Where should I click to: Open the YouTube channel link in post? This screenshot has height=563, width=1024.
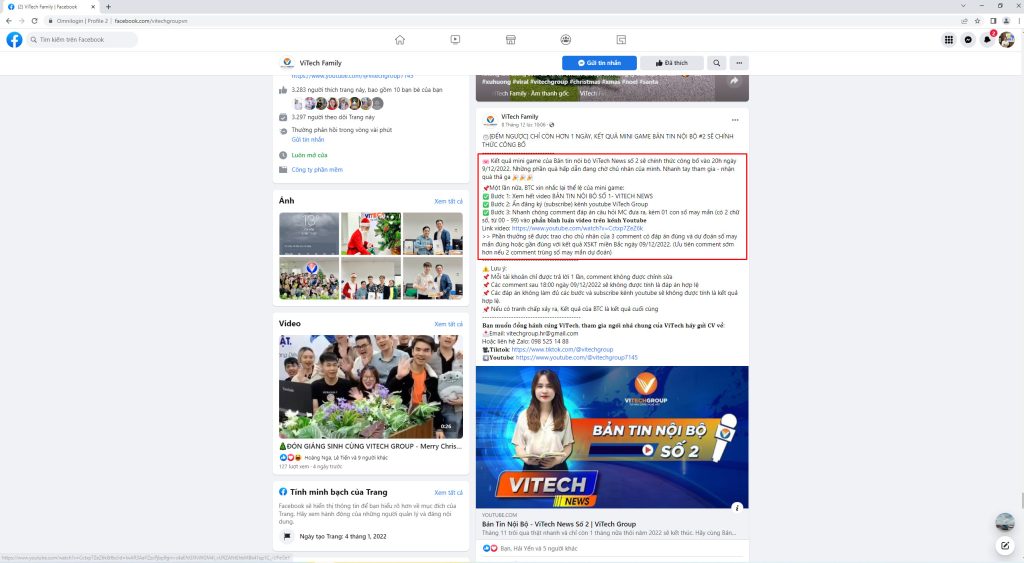point(577,357)
